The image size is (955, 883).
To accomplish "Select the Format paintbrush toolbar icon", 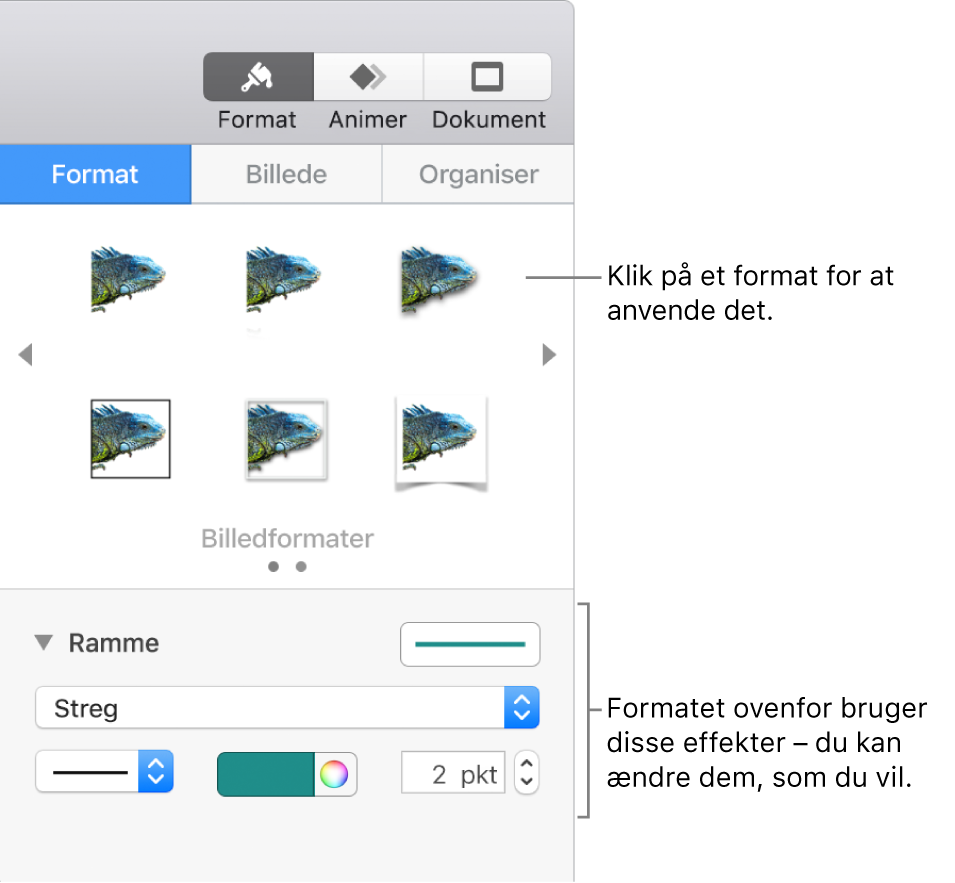I will pos(258,77).
